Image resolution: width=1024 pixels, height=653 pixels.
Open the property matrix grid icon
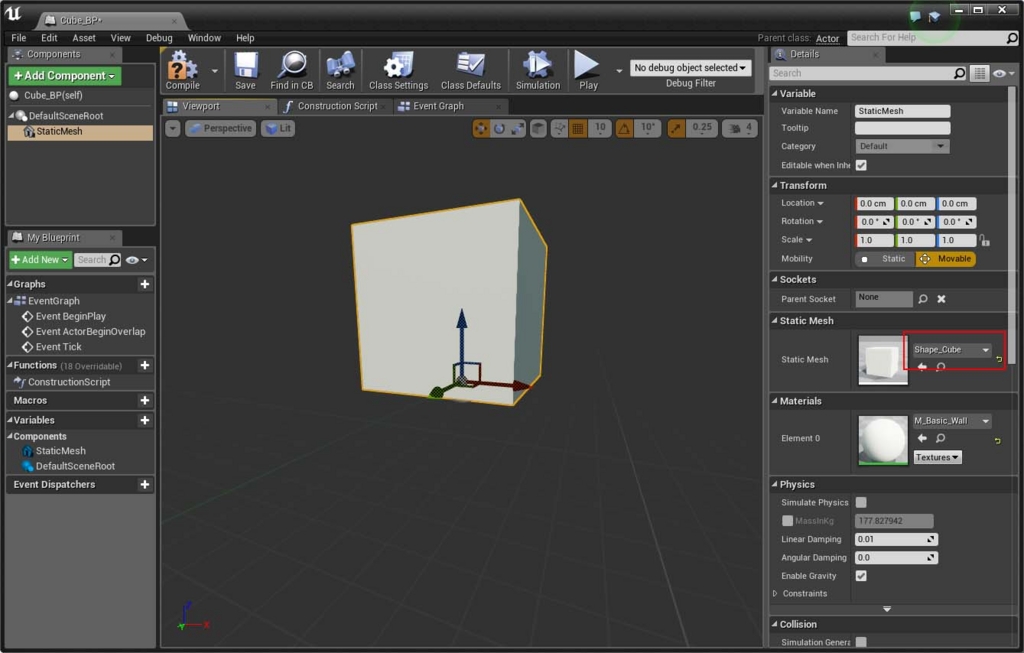[980, 73]
